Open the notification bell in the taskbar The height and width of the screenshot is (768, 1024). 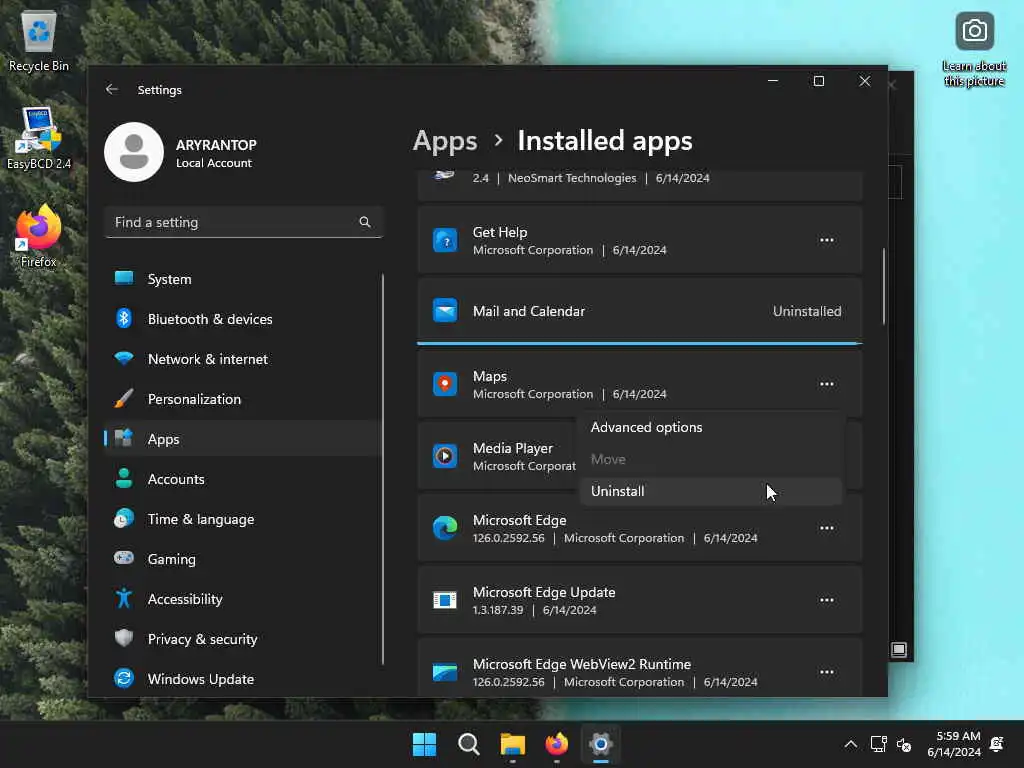coord(997,744)
